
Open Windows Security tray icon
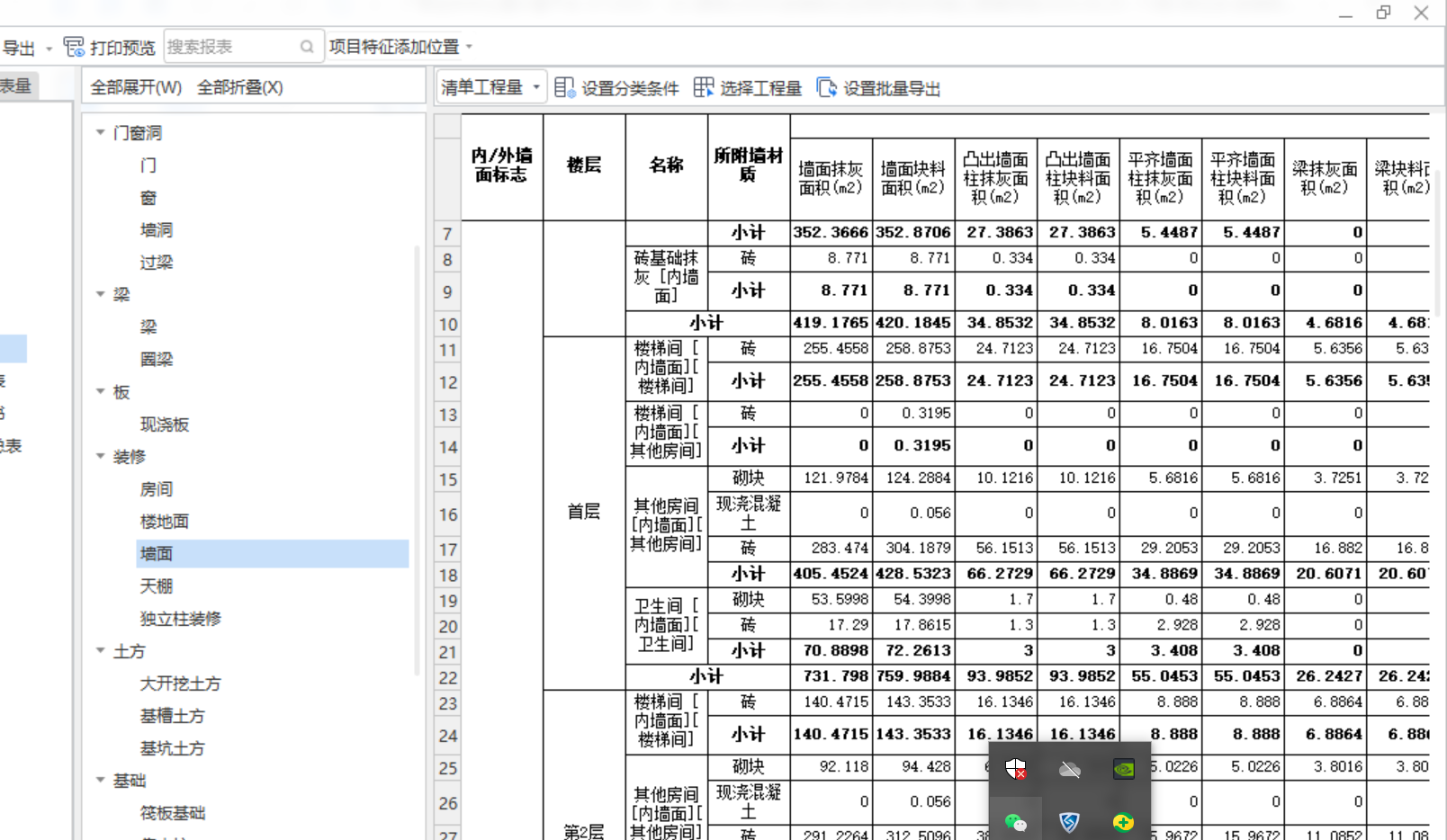coord(1016,769)
